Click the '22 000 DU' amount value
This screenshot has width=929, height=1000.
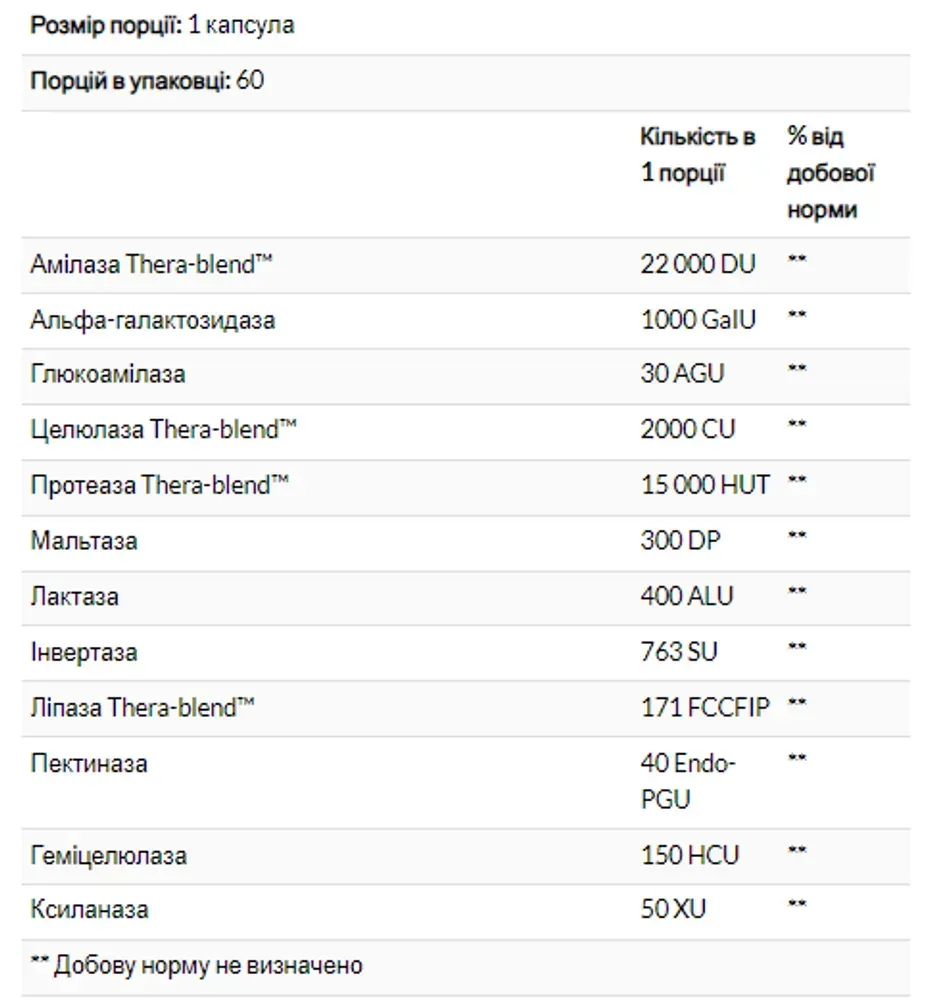(x=698, y=264)
